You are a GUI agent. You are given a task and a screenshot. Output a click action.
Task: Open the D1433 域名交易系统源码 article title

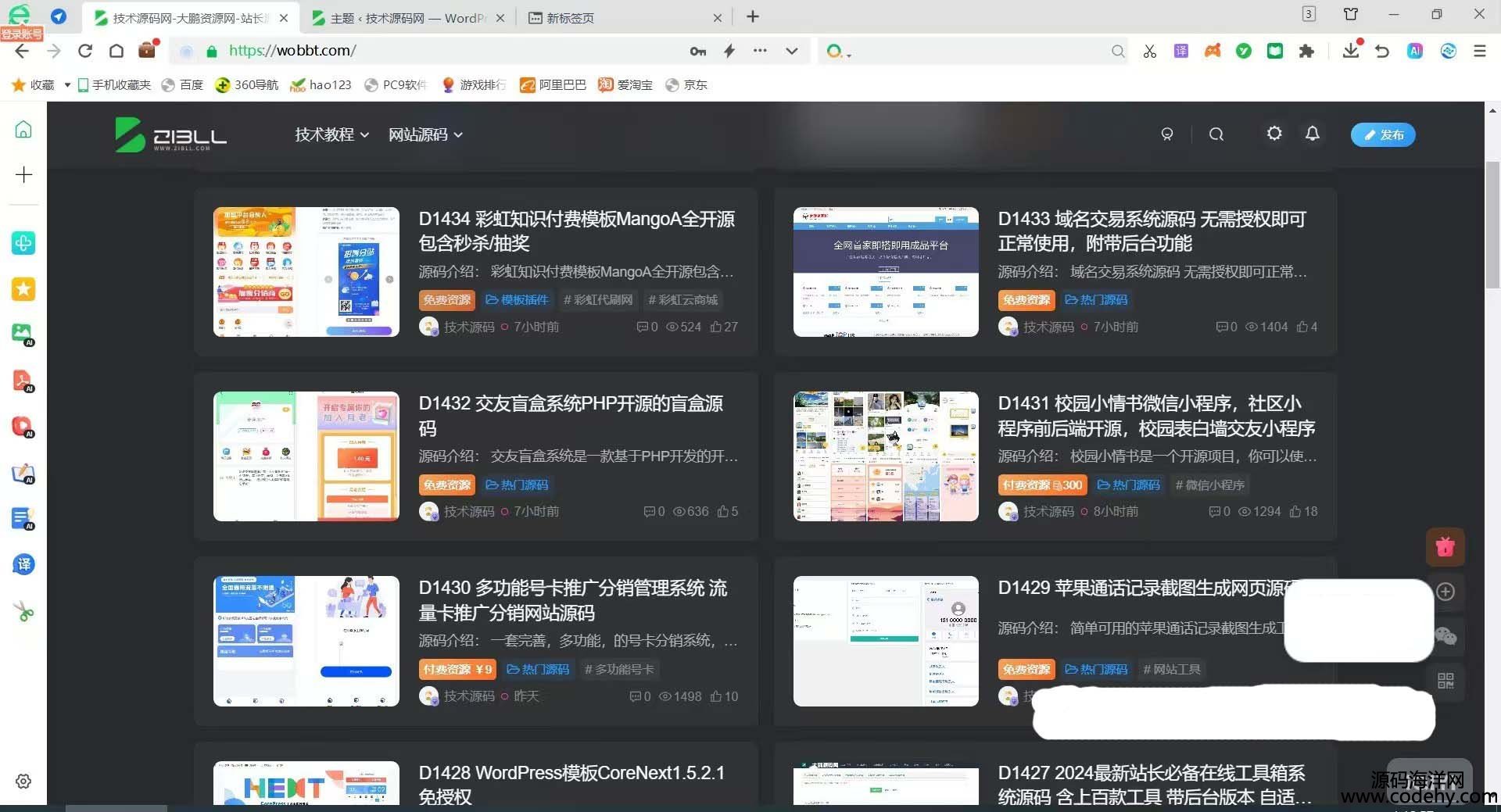(1152, 231)
